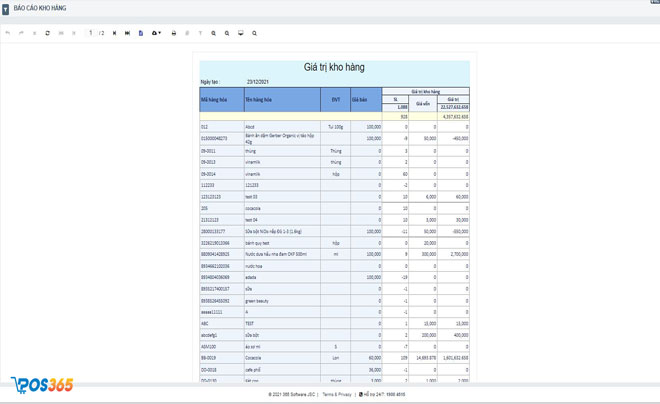Click the Giá bán column header
Screen dimensions: 660x404
pyautogui.click(x=366, y=100)
